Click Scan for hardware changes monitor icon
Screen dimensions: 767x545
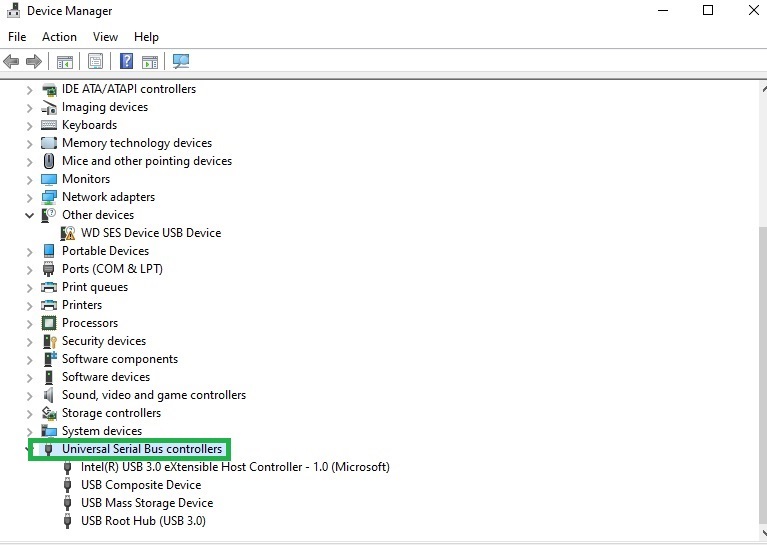pyautogui.click(x=181, y=61)
